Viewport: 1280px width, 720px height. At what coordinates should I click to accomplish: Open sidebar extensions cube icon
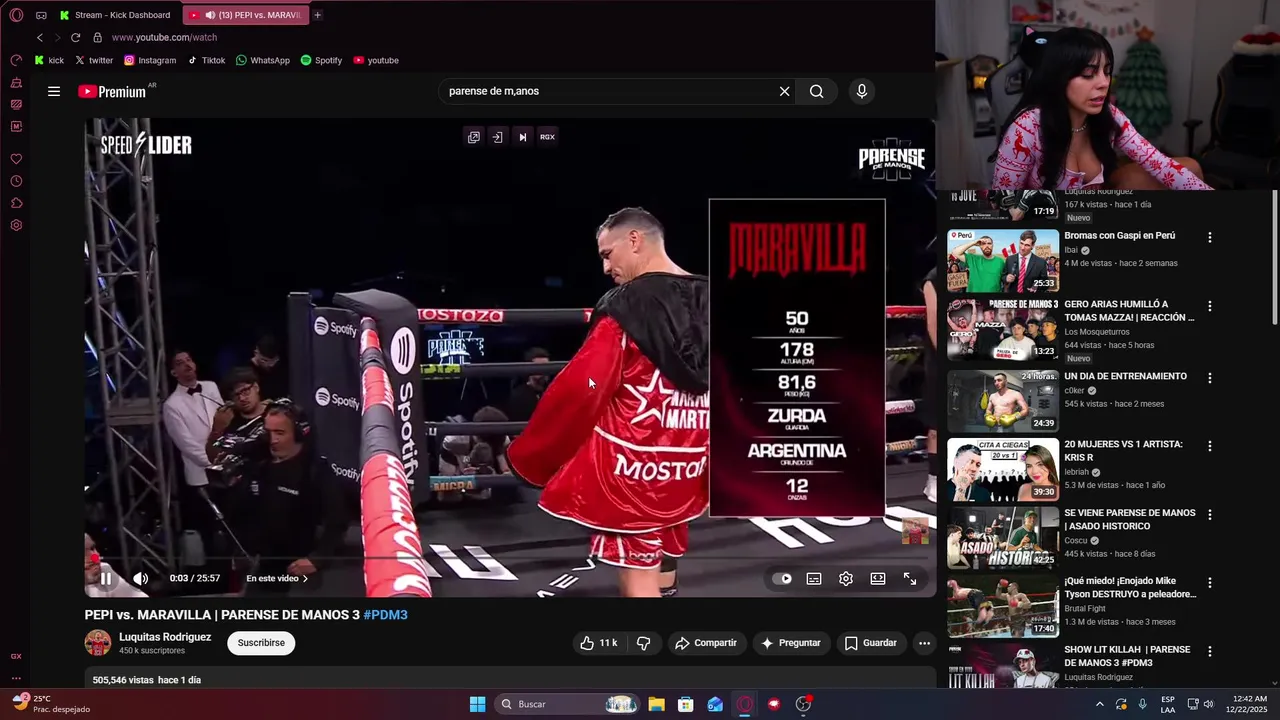click(x=16, y=203)
